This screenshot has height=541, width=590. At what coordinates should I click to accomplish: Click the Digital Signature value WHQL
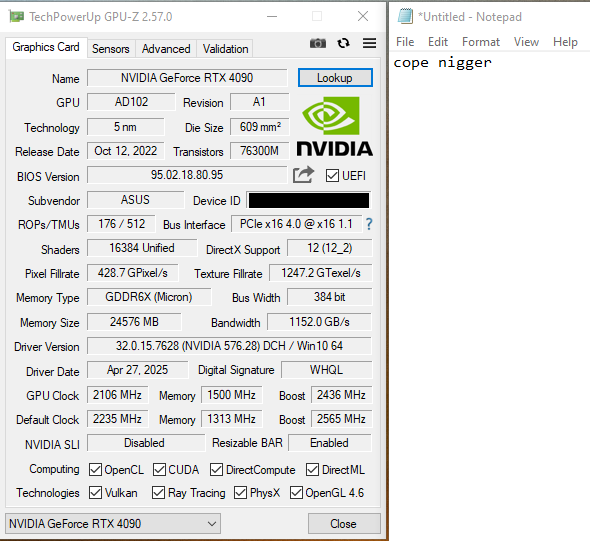tap(327, 370)
